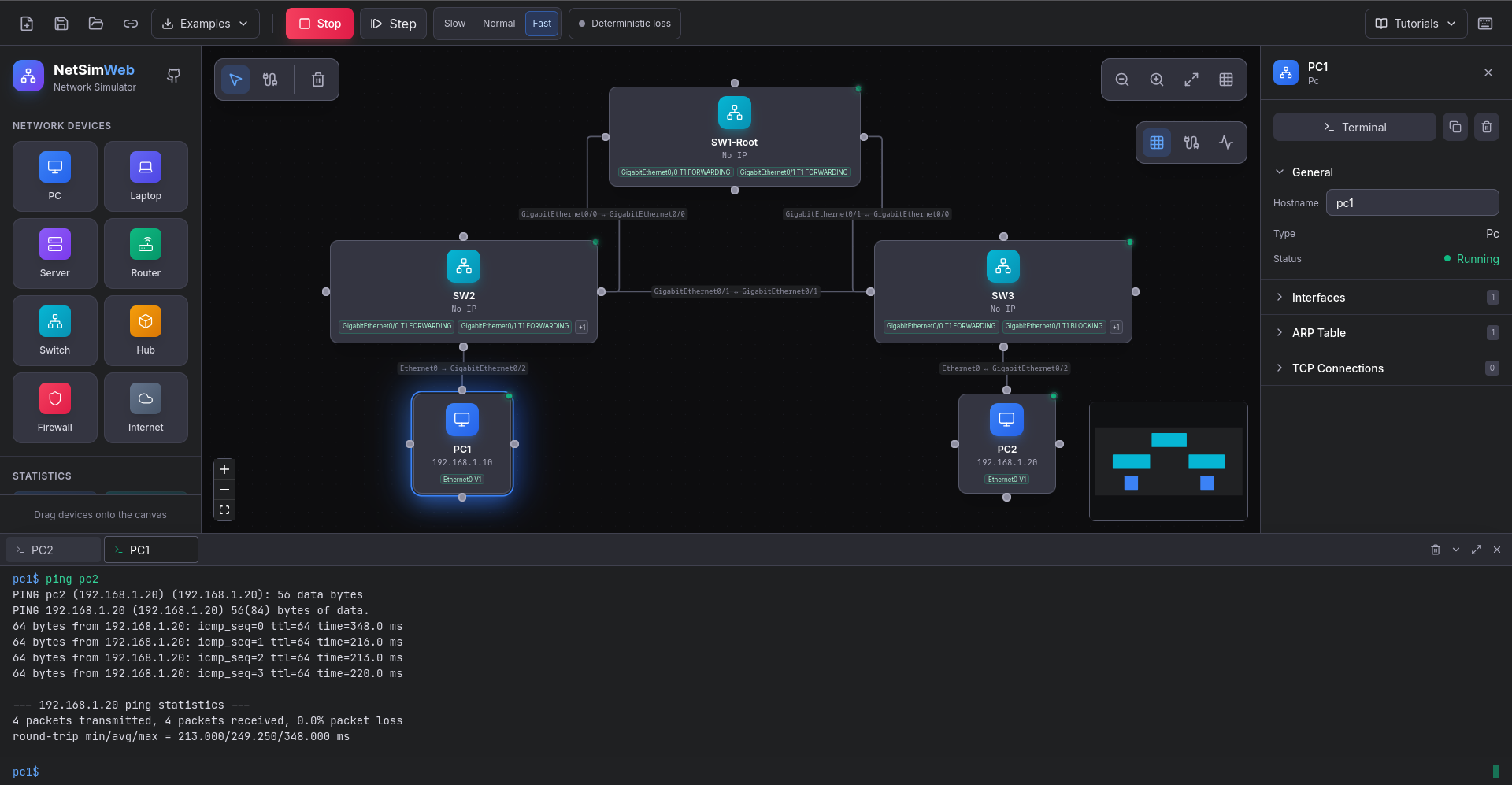Click the canvas minus zoom button
This screenshot has height=785, width=1512.
coord(224,490)
